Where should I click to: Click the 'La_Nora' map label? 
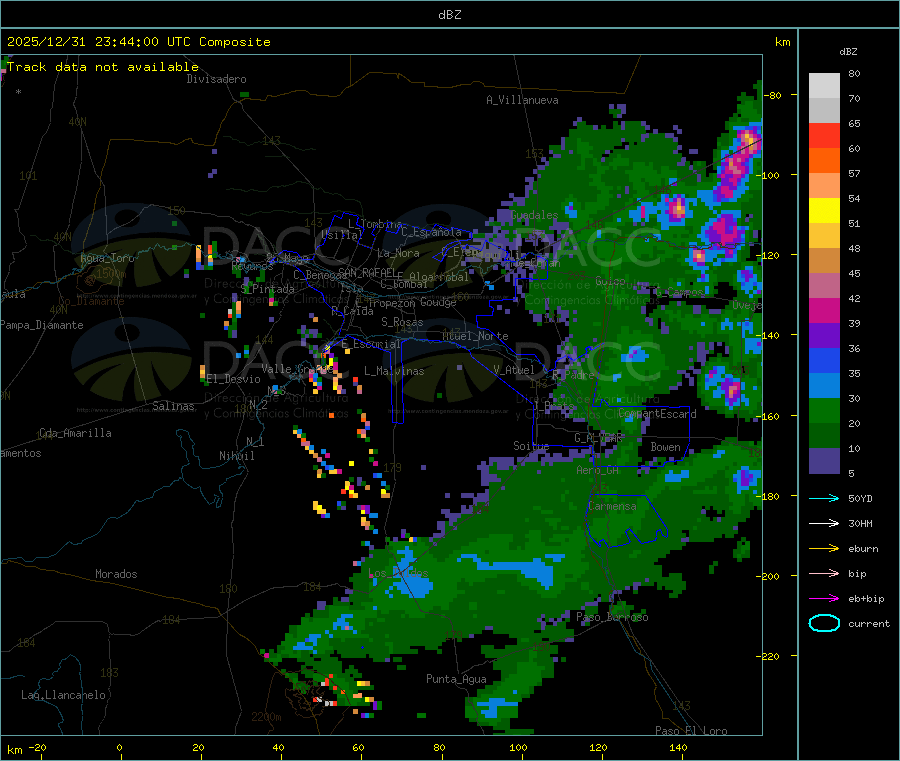(x=398, y=253)
